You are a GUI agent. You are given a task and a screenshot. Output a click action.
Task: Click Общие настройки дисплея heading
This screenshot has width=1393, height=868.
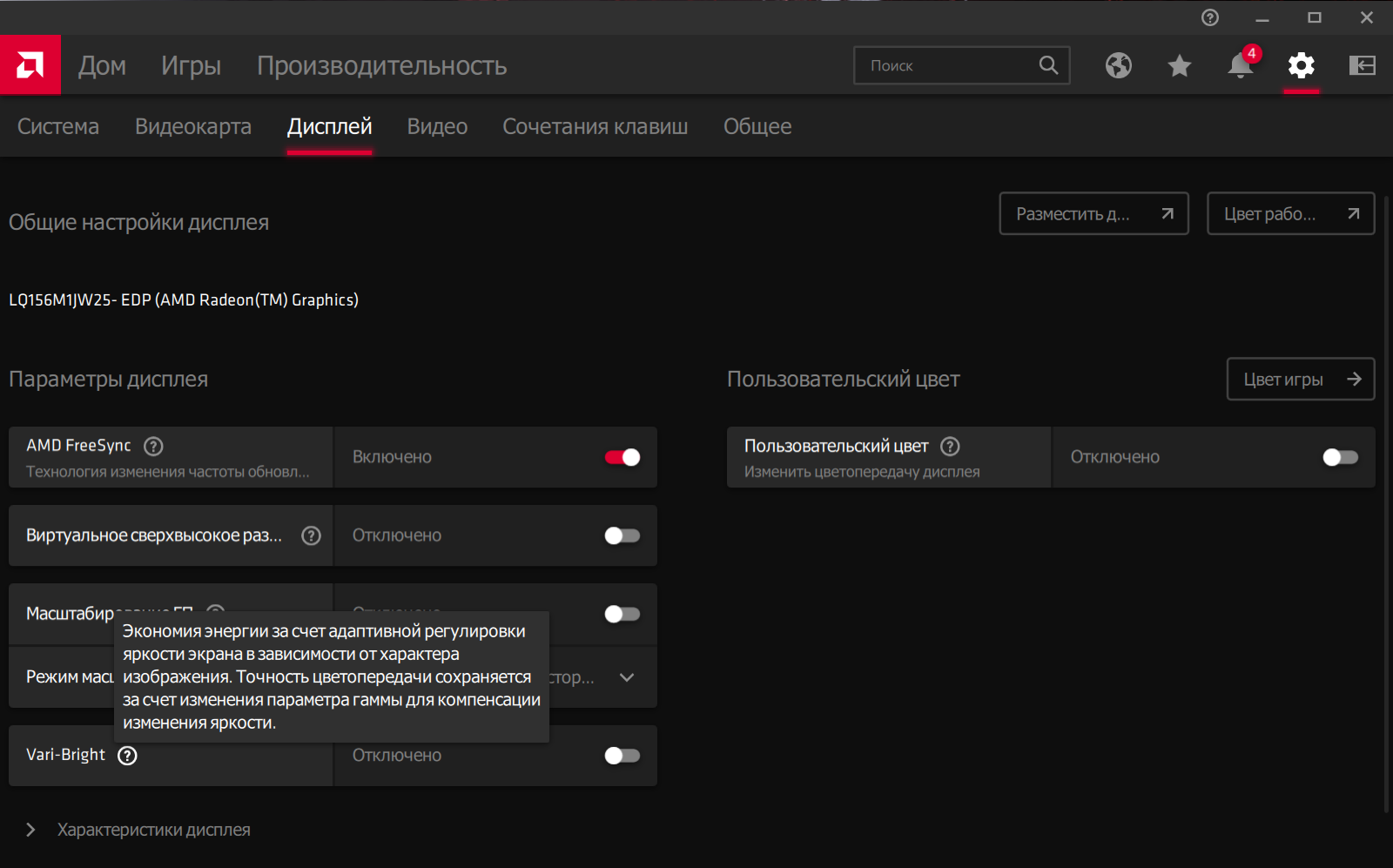point(138,222)
